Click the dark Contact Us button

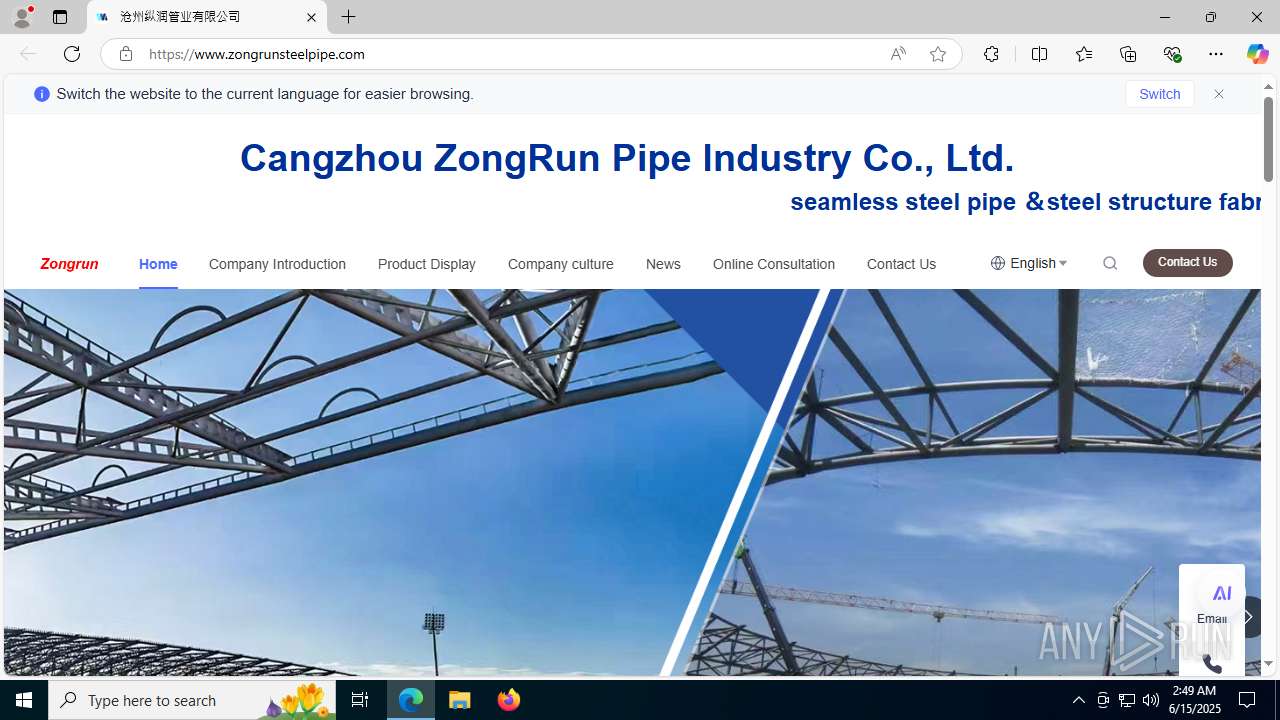pos(1187,262)
